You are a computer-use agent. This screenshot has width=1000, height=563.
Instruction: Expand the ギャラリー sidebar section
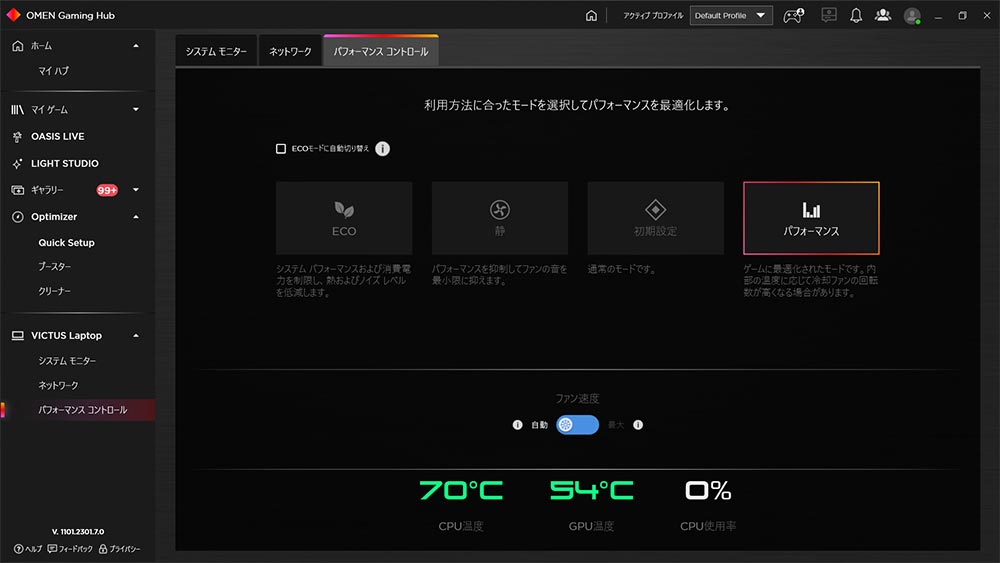(136, 190)
